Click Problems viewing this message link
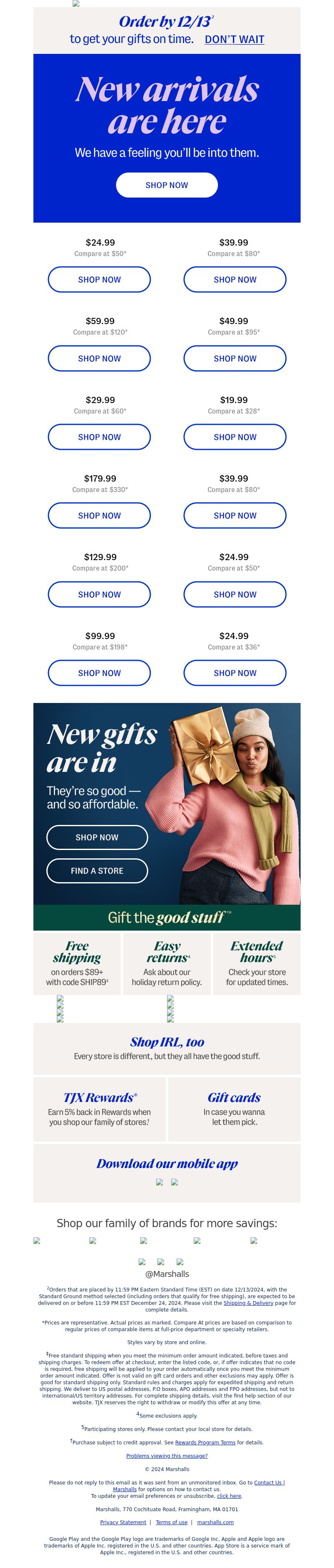 tap(167, 1456)
